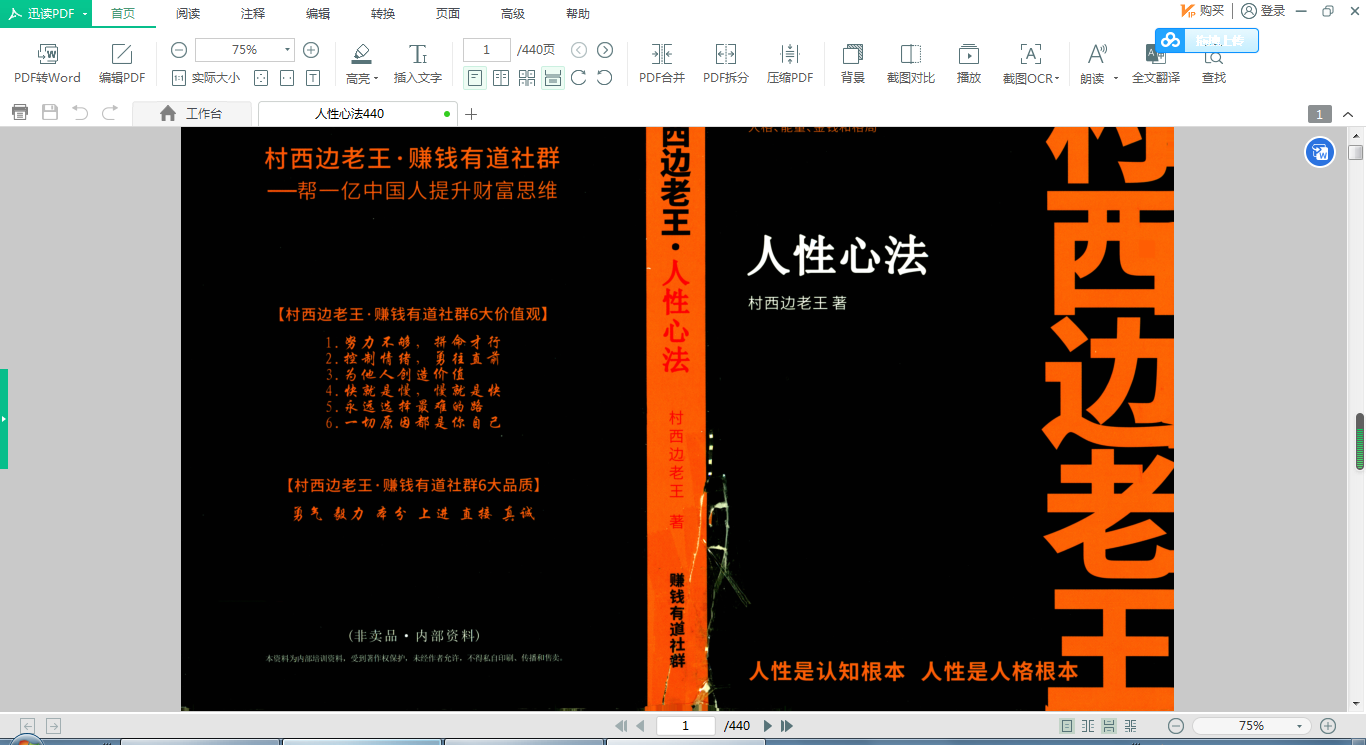Expand the left side panel handle
This screenshot has width=1366, height=745.
click(x=4, y=419)
